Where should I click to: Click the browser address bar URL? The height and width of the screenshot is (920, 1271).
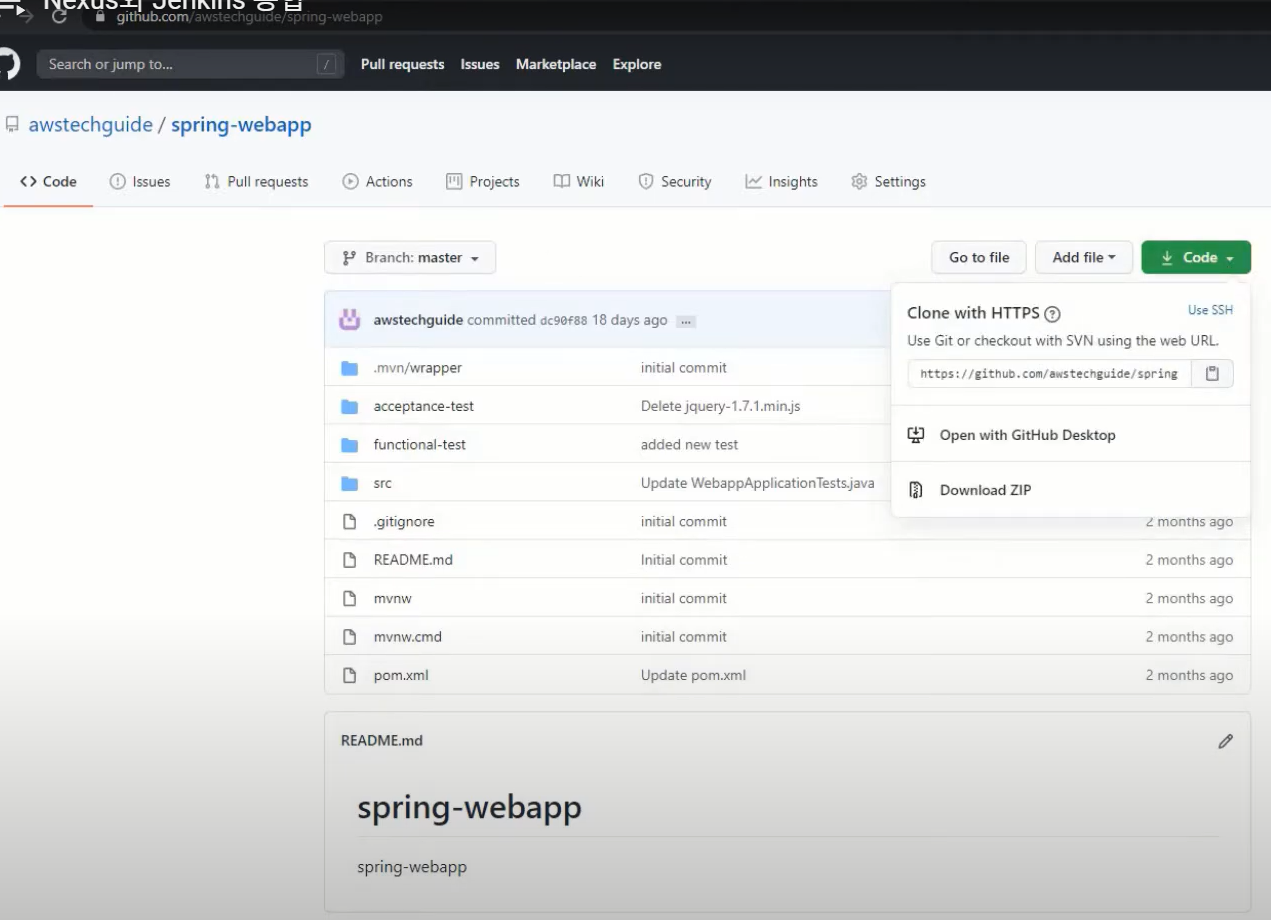pos(249,17)
